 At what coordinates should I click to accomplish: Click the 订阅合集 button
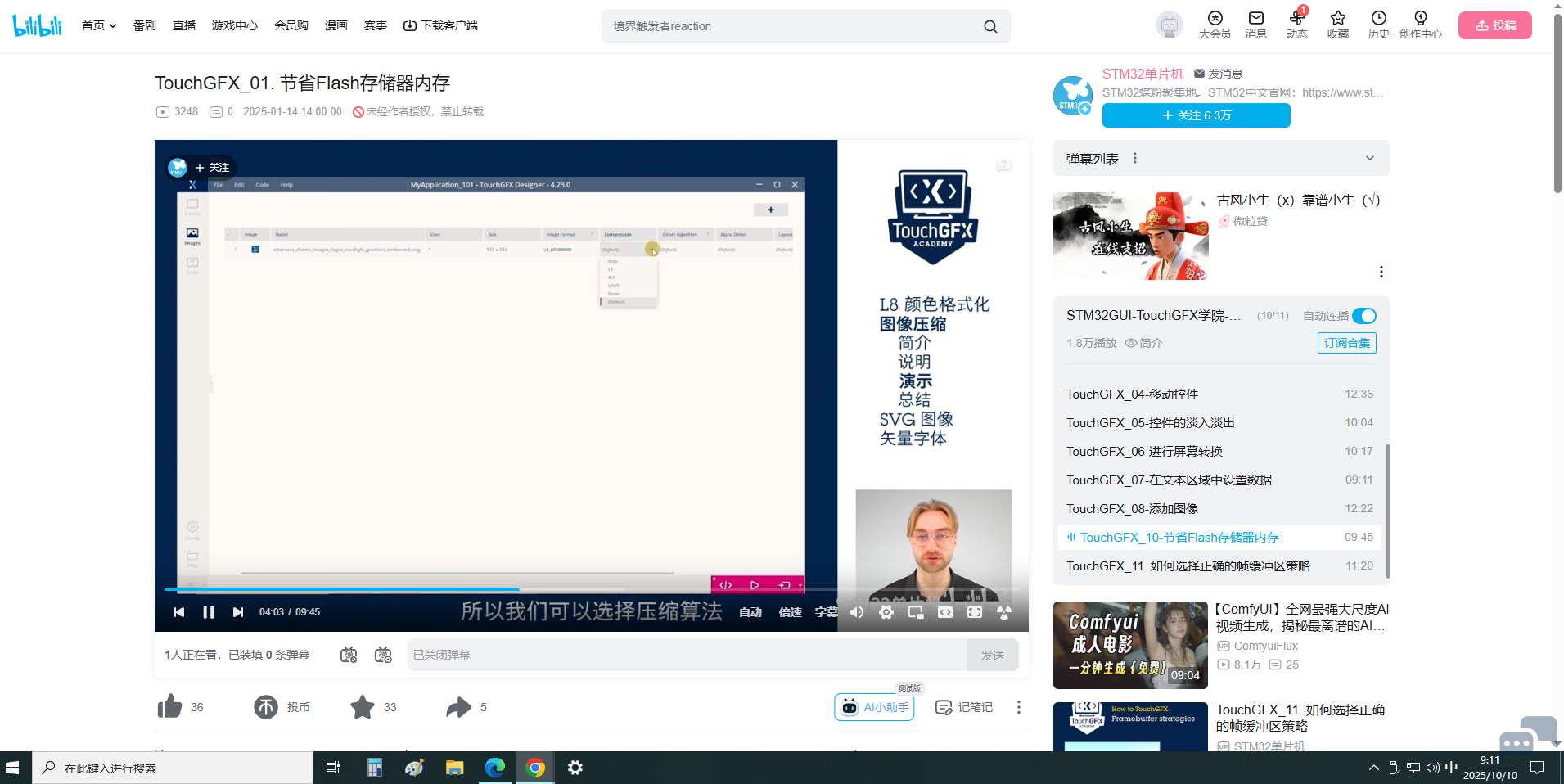point(1346,343)
